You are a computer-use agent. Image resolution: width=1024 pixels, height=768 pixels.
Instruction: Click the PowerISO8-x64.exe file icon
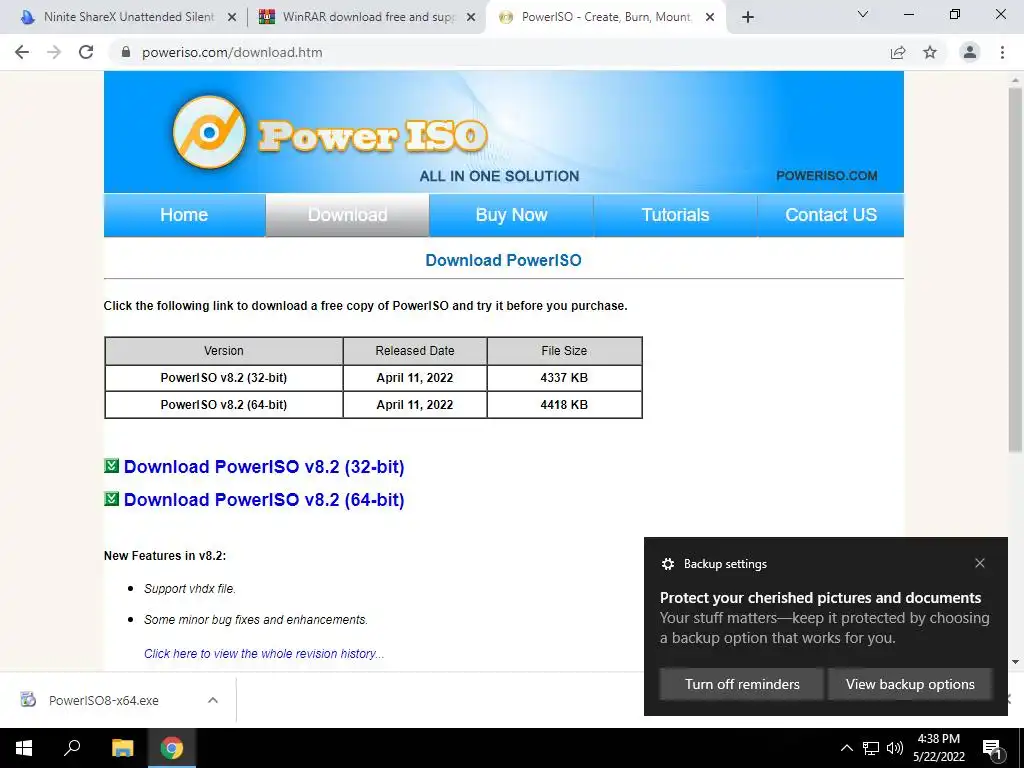(x=28, y=700)
